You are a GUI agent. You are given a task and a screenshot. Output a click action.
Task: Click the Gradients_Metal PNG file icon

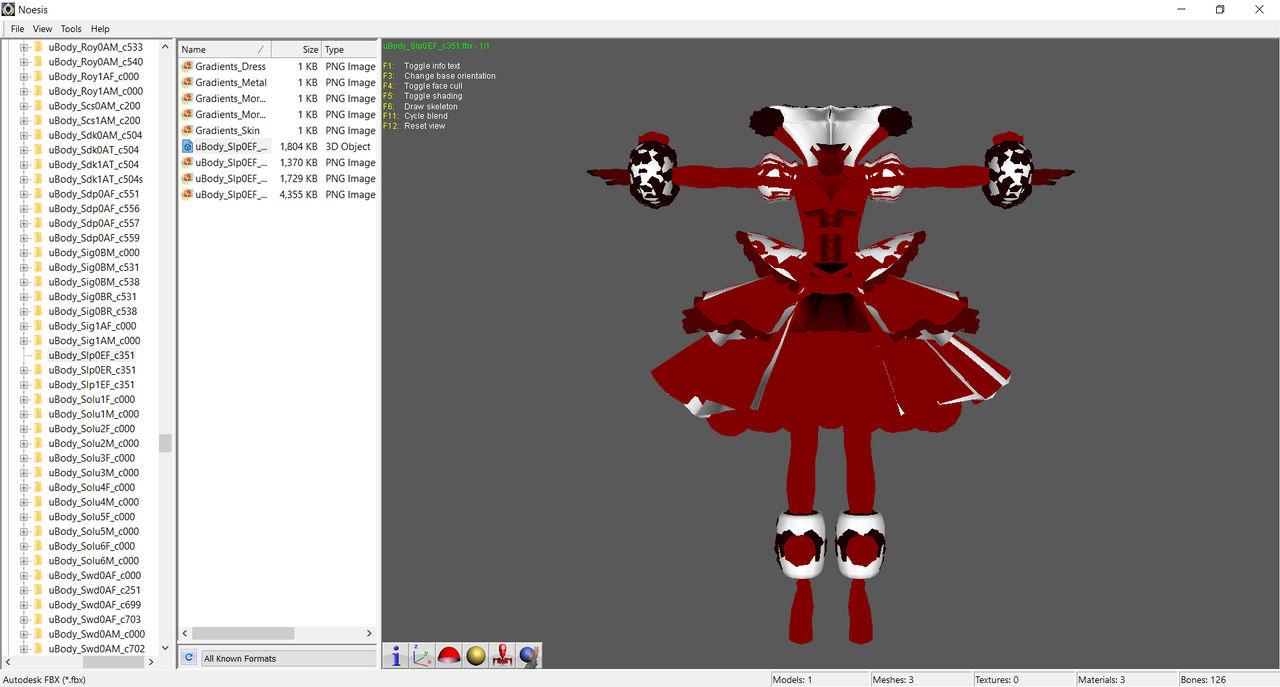click(187, 82)
